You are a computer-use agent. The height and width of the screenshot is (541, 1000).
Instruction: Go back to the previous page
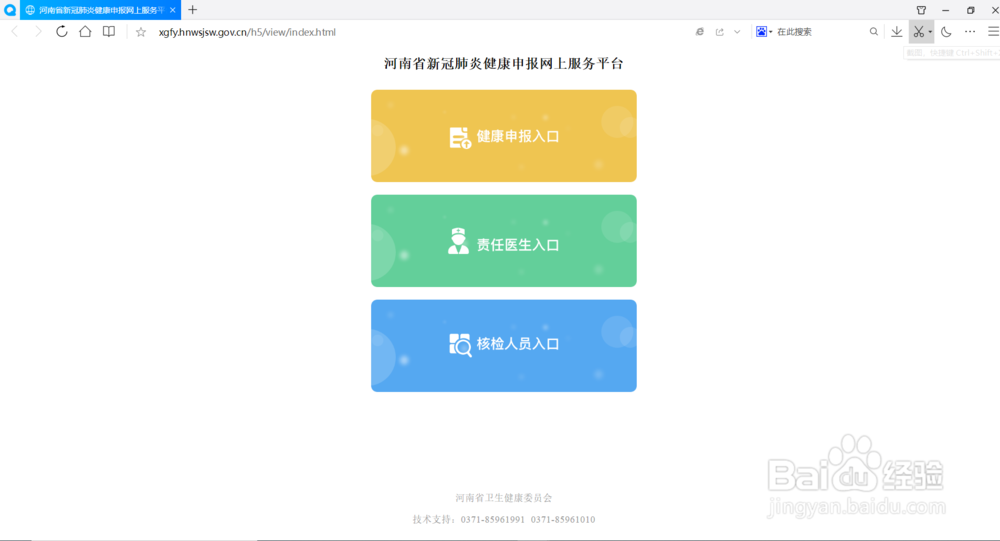pos(15,31)
